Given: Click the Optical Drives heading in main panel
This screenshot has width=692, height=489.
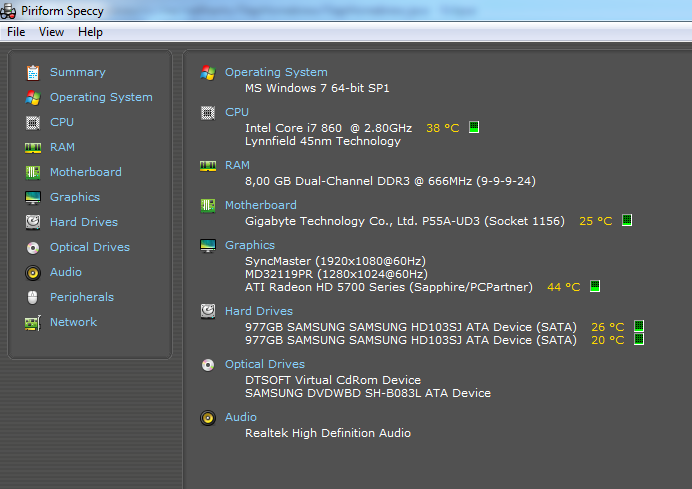Looking at the screenshot, I should (x=265, y=364).
